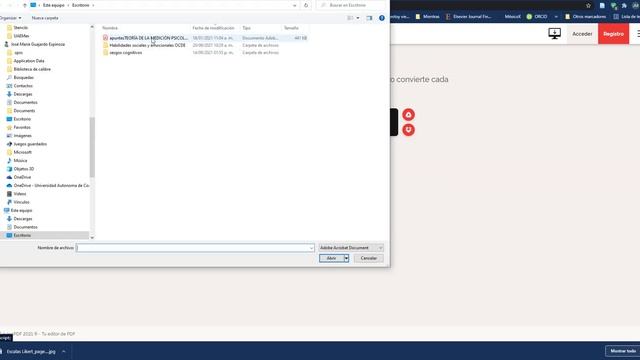This screenshot has width=640, height=360.
Task: Select Imágenes in the navigation tree
Action: [22, 136]
